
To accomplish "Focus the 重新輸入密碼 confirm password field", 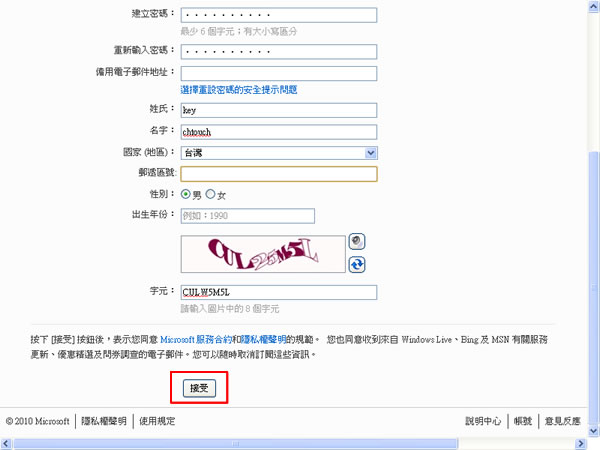I will click(279, 52).
